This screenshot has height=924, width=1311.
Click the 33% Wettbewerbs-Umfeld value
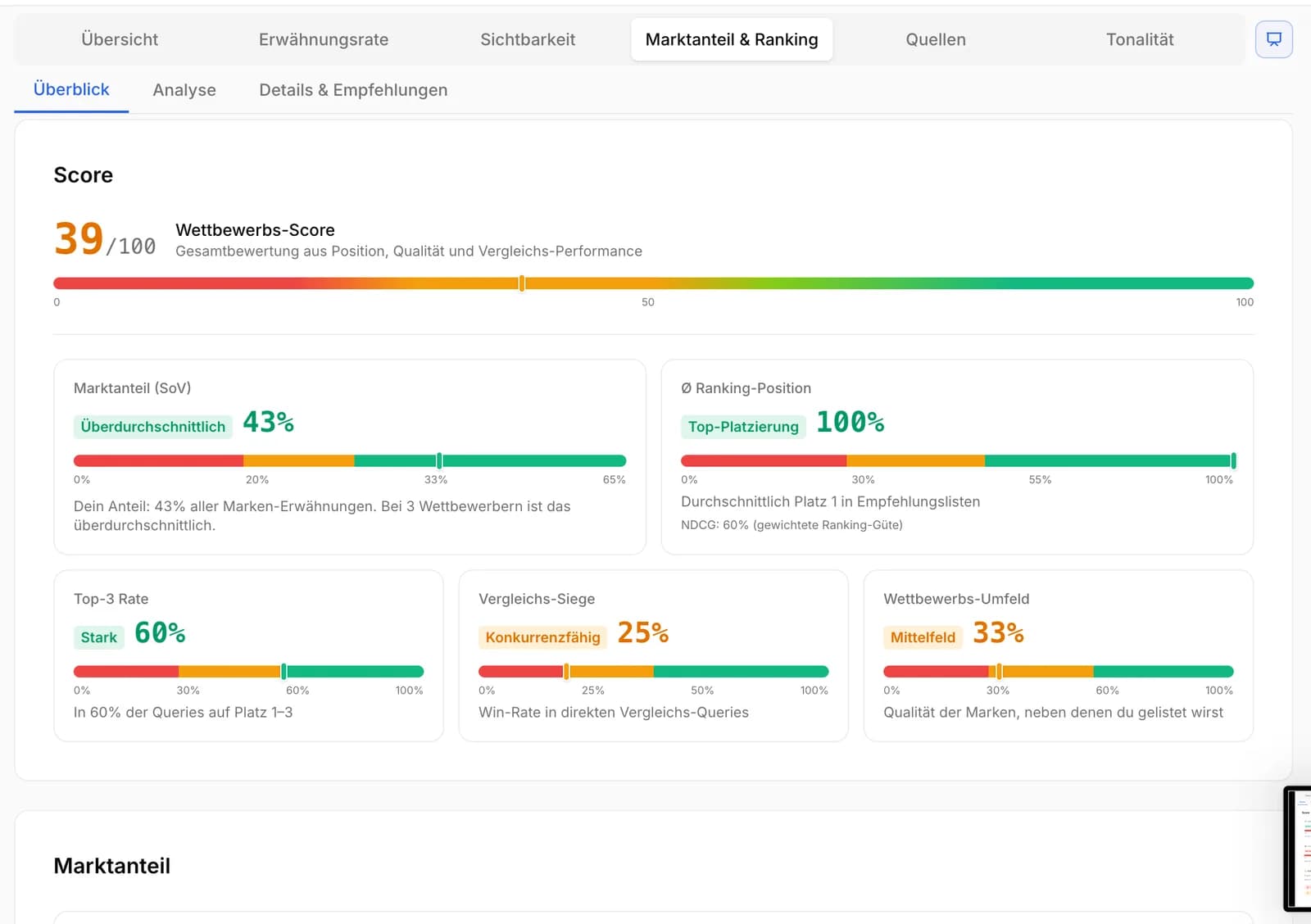click(999, 633)
